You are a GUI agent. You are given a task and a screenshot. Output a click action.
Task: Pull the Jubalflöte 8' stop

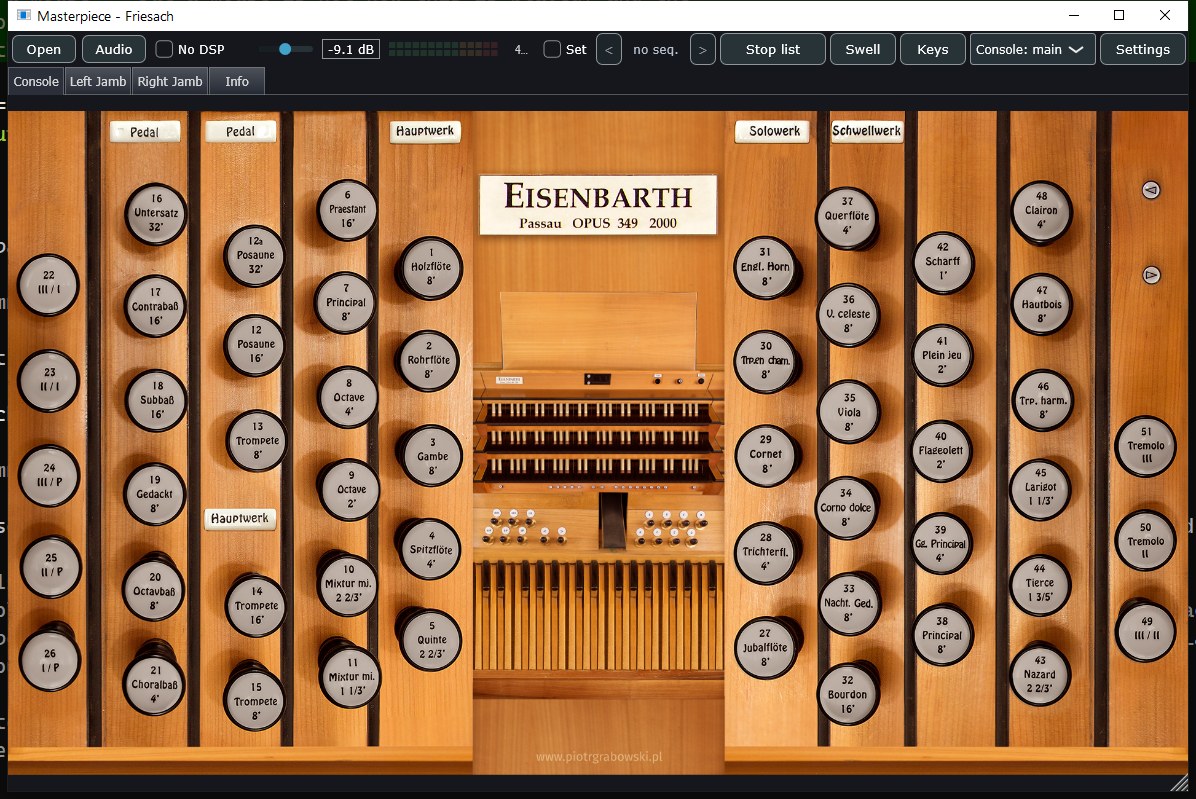pos(765,647)
